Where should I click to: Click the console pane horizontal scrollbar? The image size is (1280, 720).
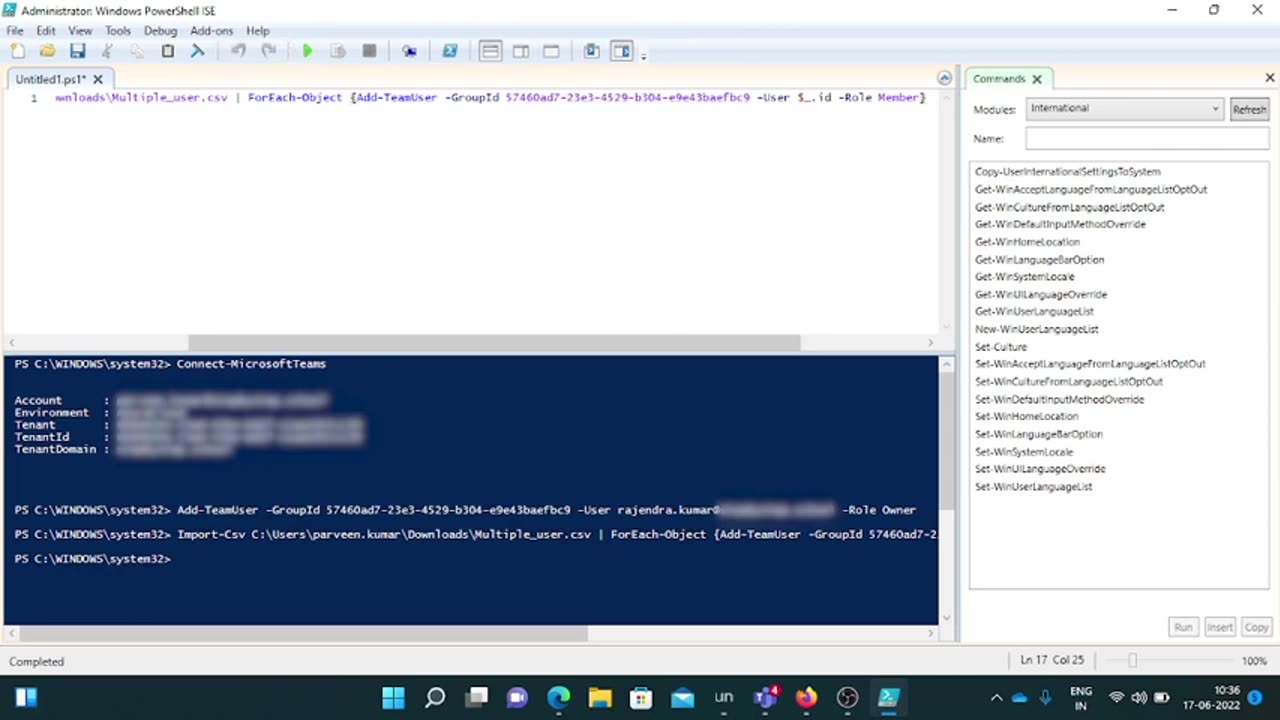coord(304,633)
